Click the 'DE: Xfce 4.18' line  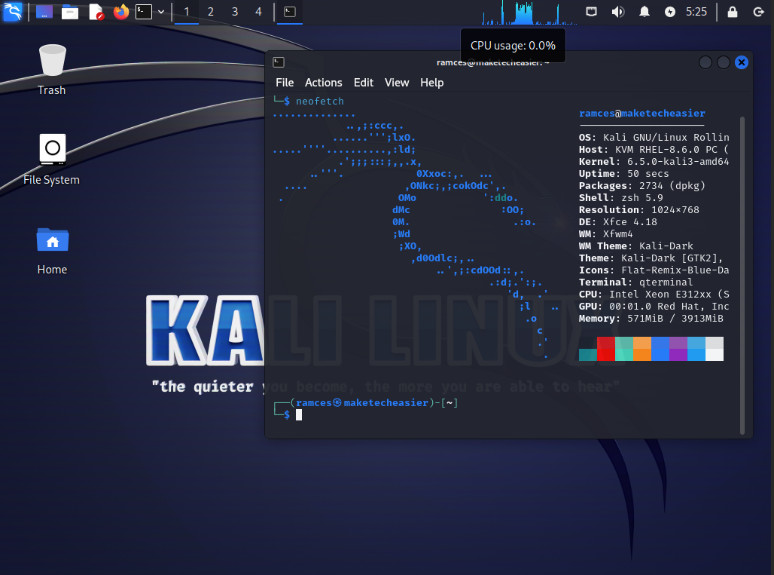pos(618,222)
